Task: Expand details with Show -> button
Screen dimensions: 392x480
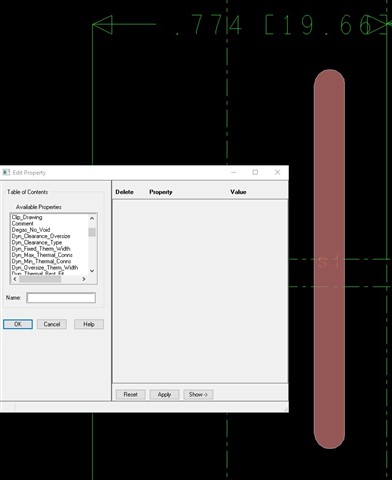Action: [x=198, y=395]
